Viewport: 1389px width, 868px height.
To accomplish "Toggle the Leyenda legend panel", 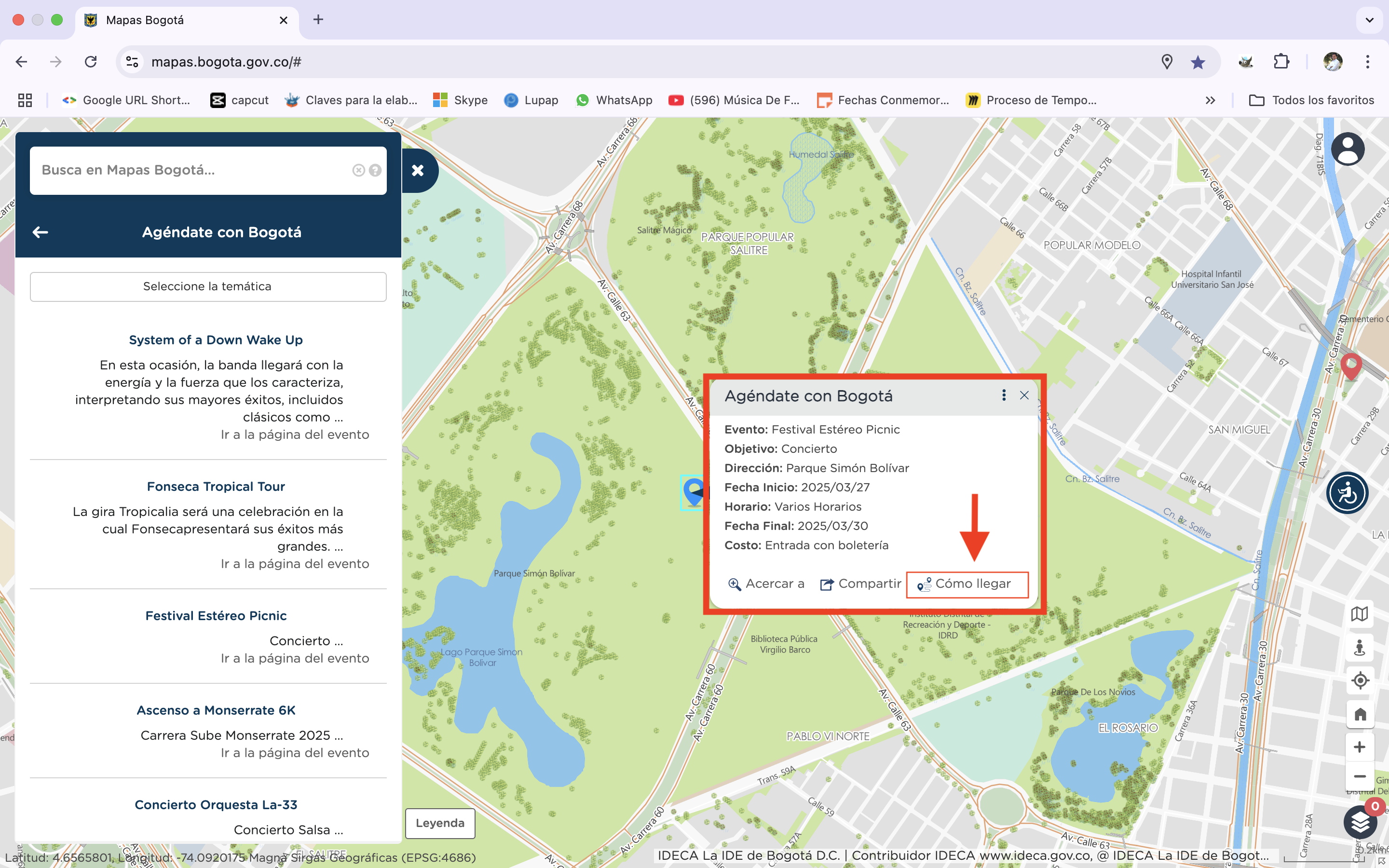I will pyautogui.click(x=440, y=823).
